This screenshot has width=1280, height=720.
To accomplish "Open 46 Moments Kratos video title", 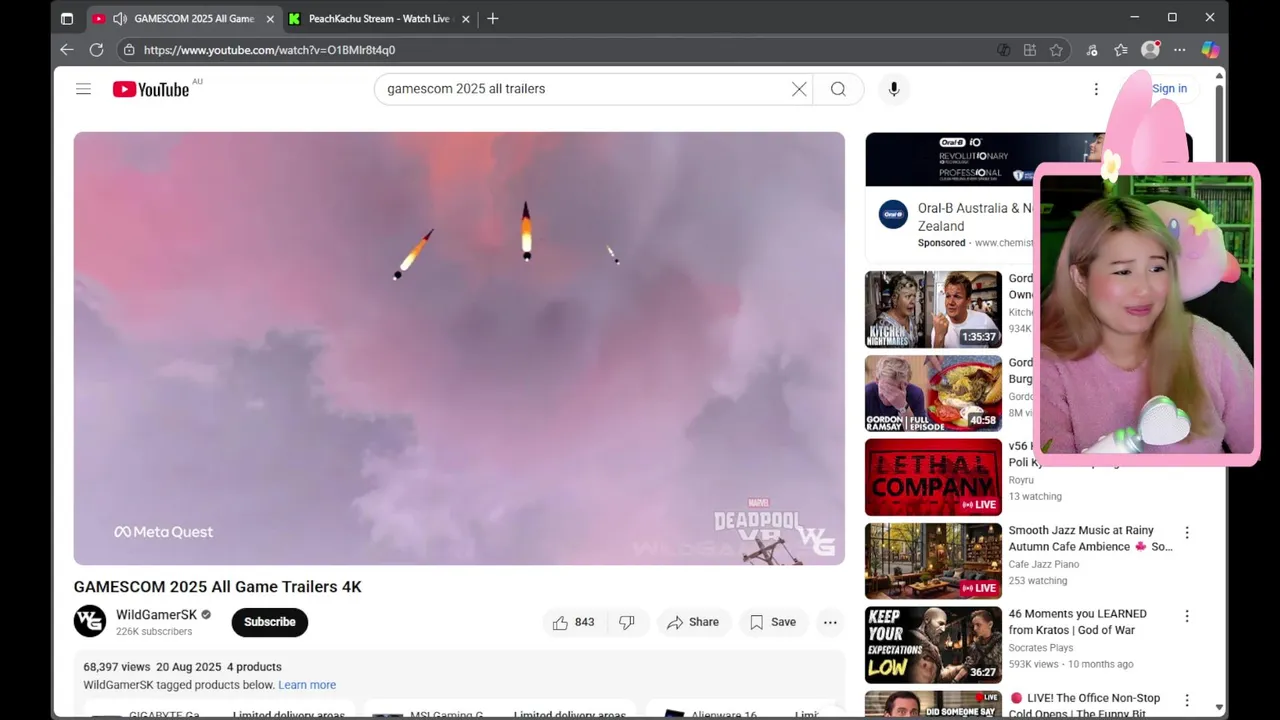I will pos(1077,622).
